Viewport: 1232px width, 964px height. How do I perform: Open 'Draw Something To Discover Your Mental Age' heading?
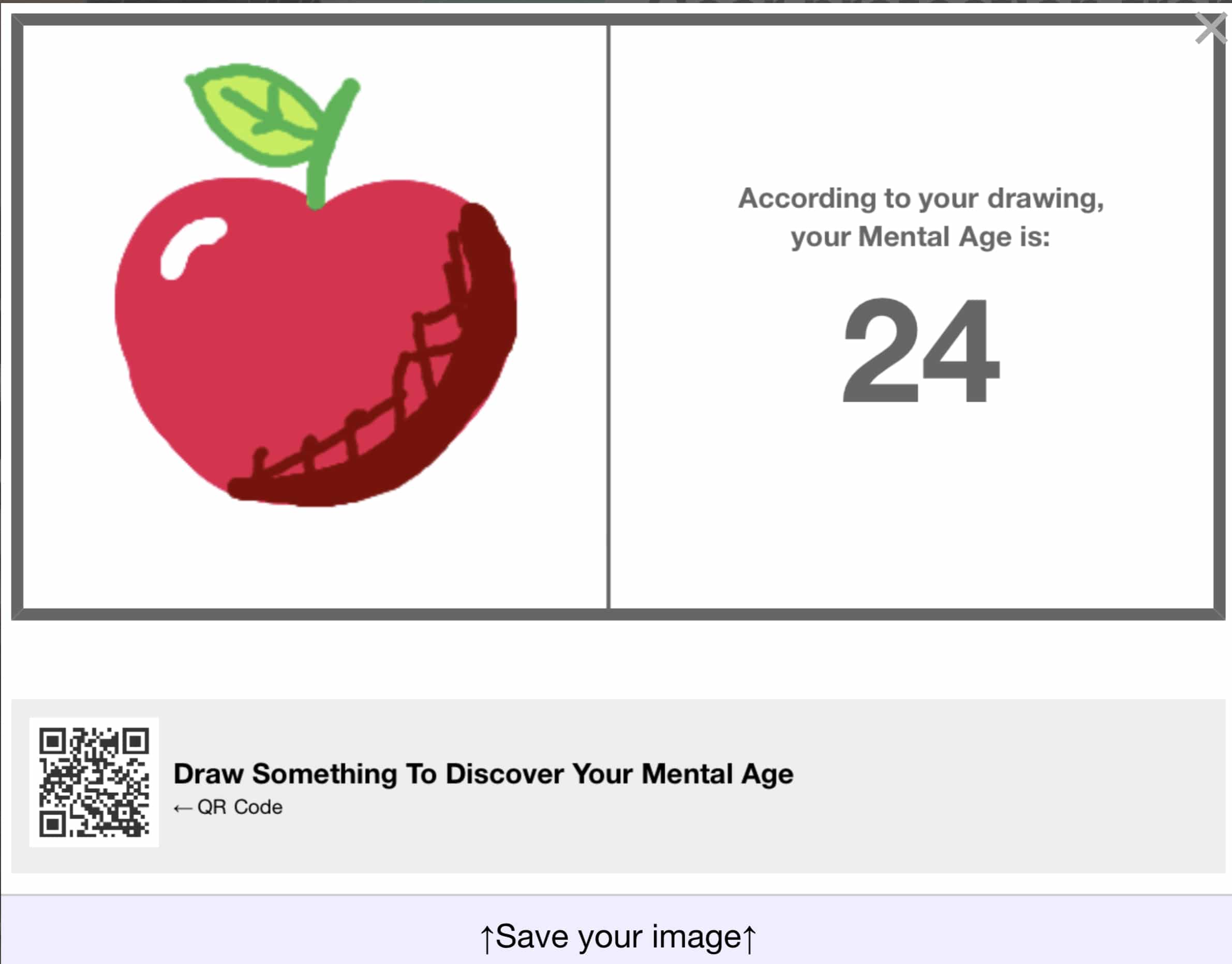[483, 774]
